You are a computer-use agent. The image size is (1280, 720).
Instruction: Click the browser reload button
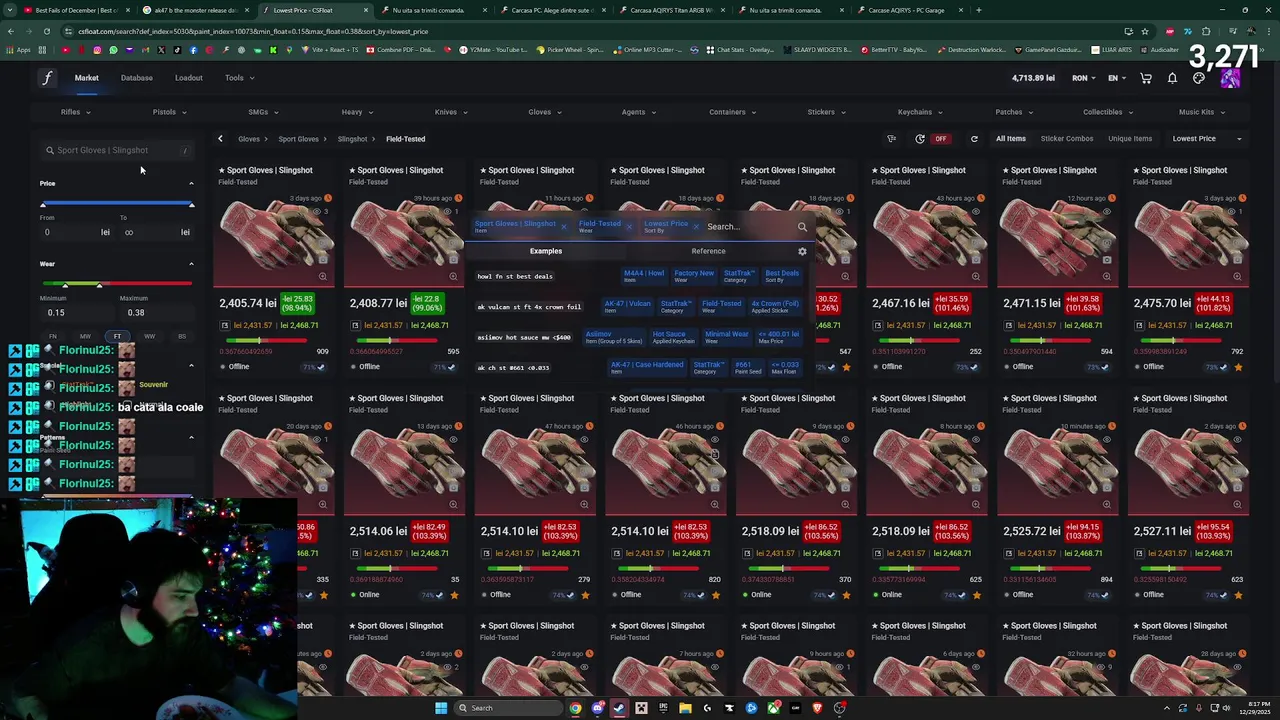[46, 31]
